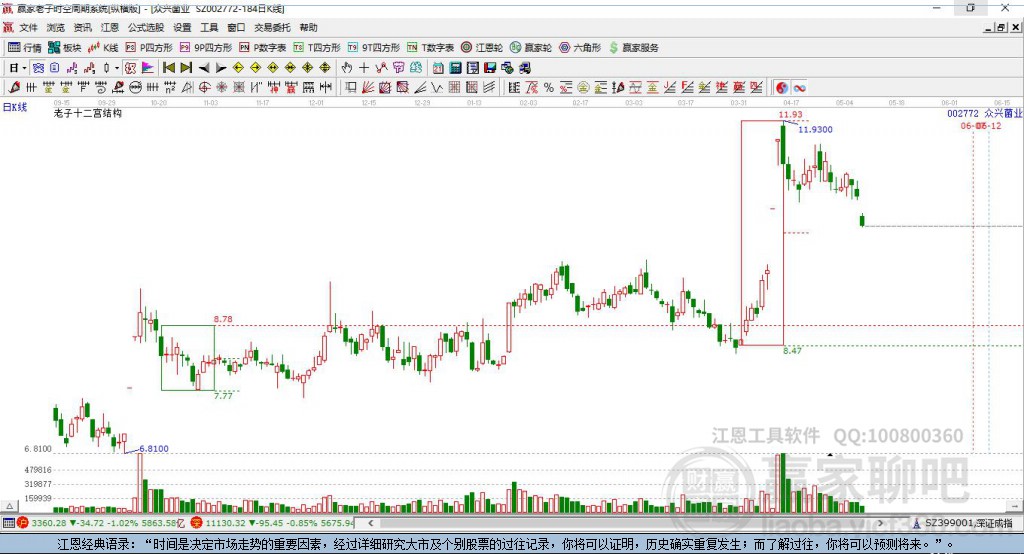Select the percent % retracement tool
Screen dimensions: 1024x554
549,88
